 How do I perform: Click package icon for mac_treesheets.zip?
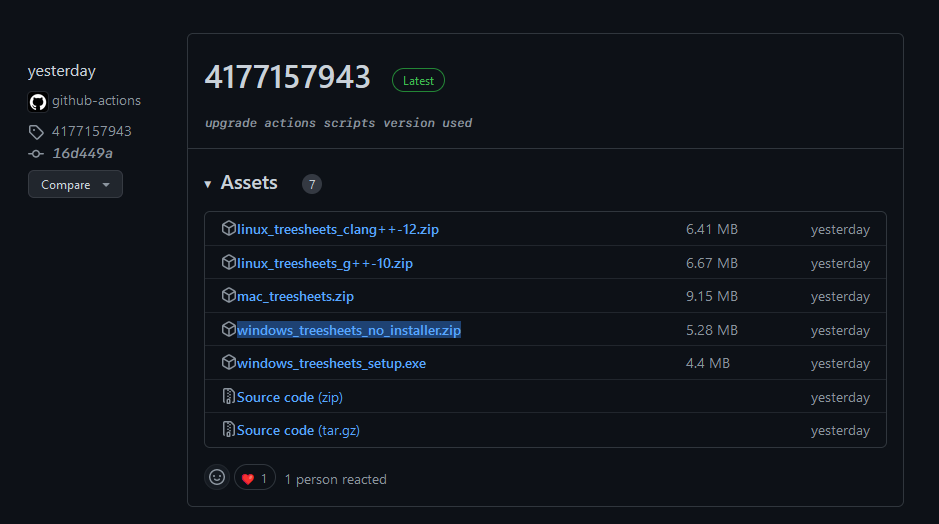(228, 295)
